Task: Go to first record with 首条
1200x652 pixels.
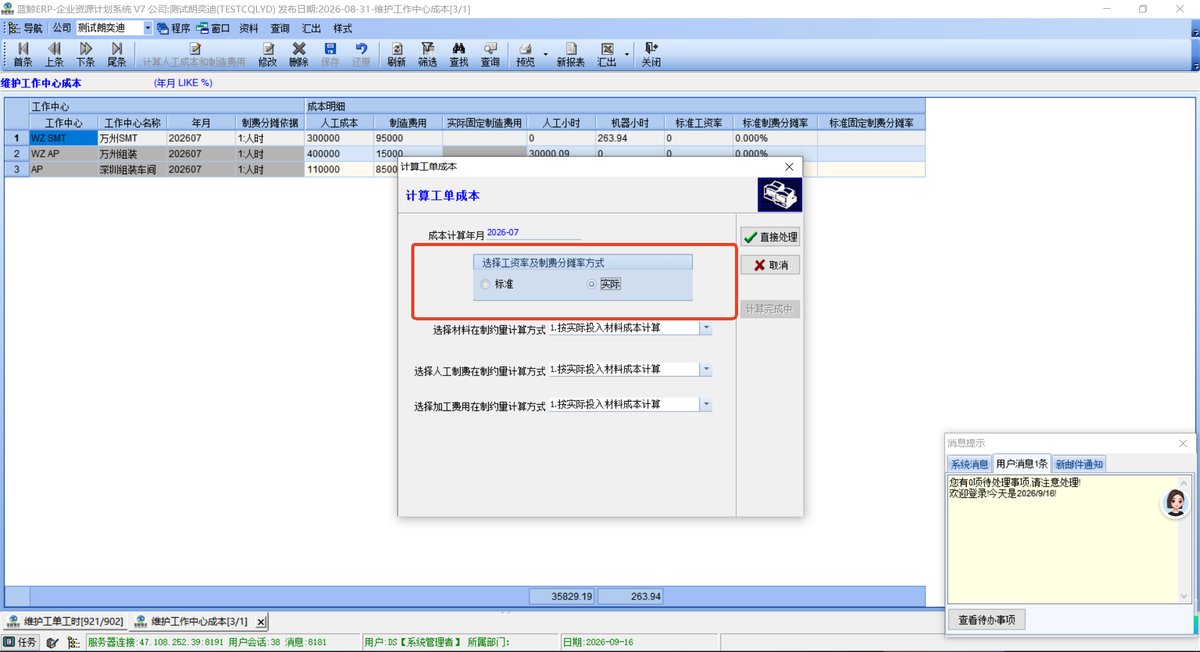Action: point(22,54)
